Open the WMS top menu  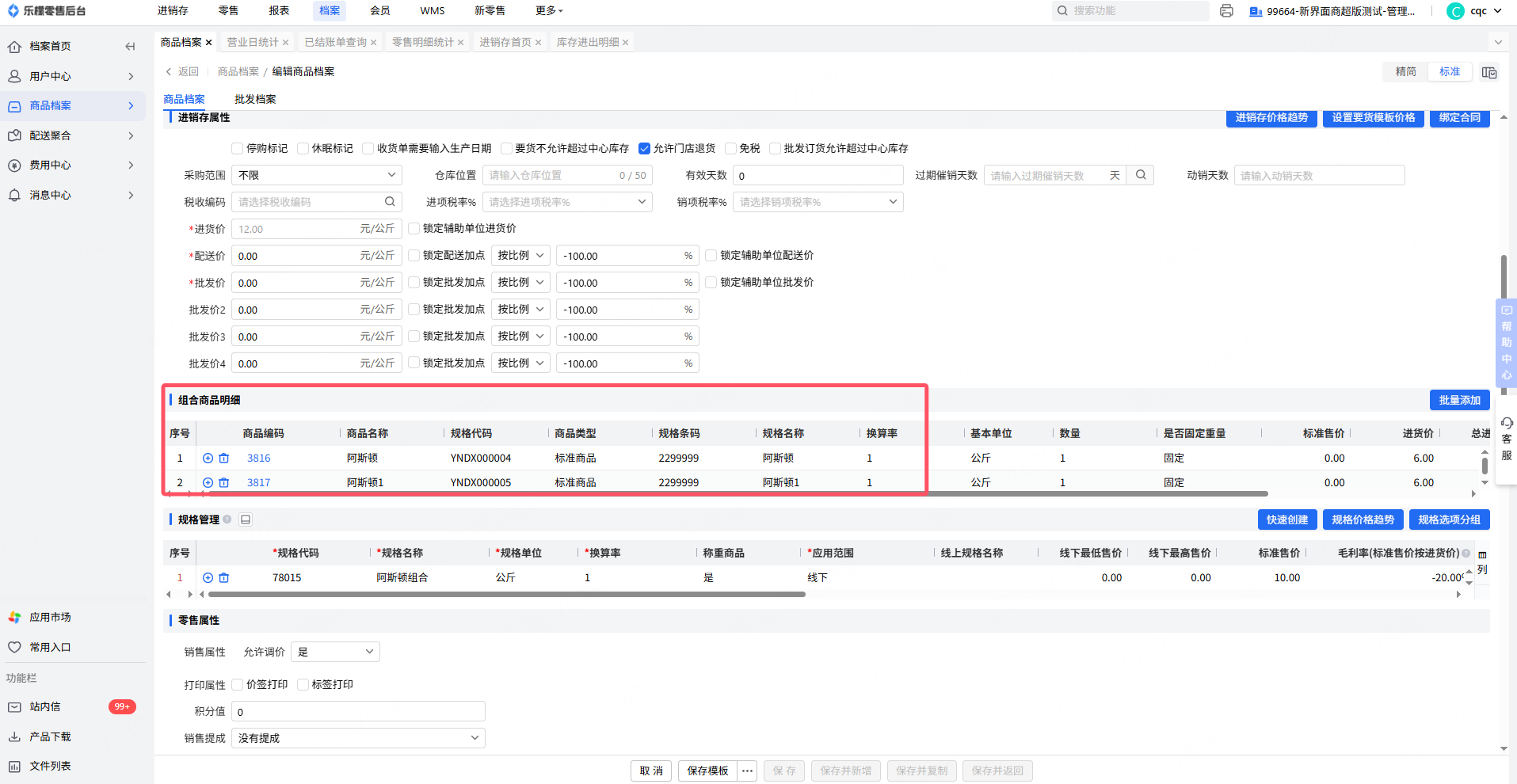click(433, 11)
